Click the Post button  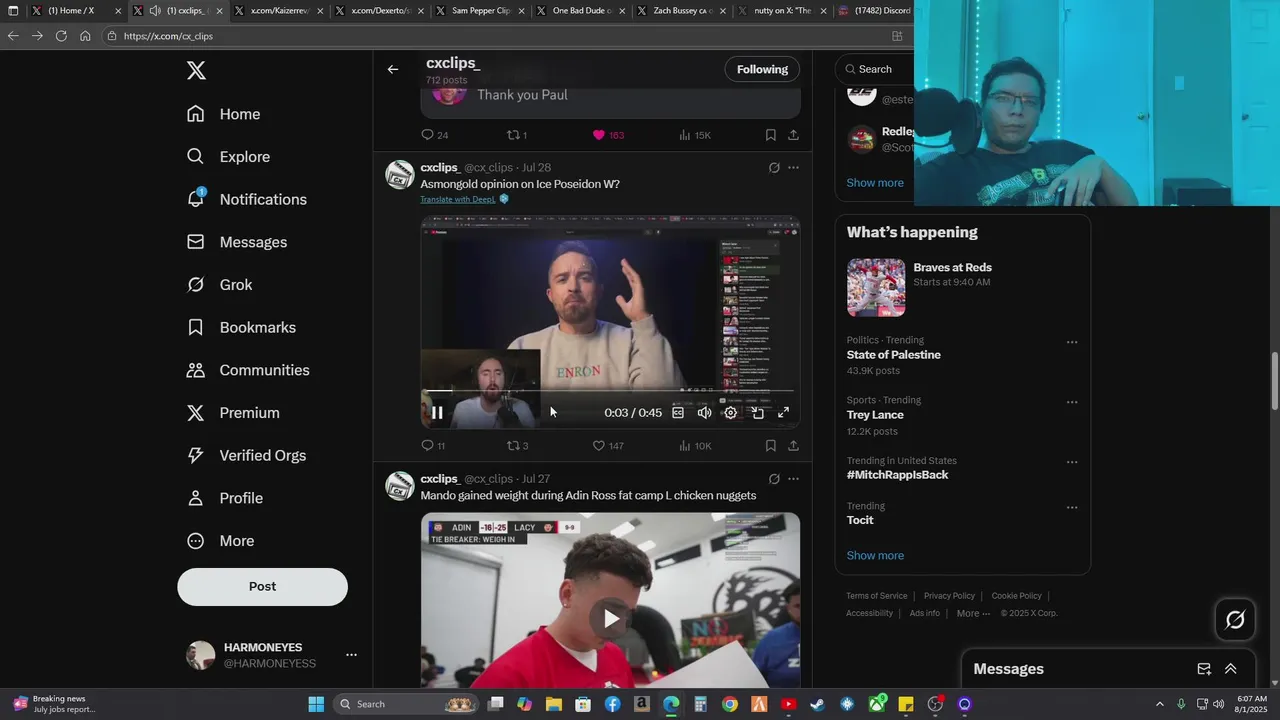click(262, 586)
